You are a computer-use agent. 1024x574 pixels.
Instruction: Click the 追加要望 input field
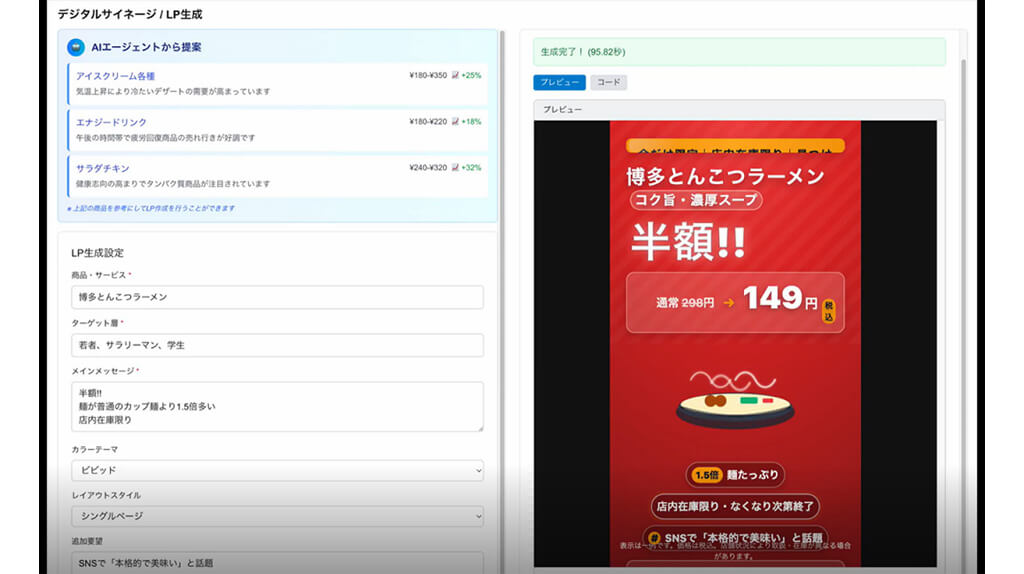point(277,562)
